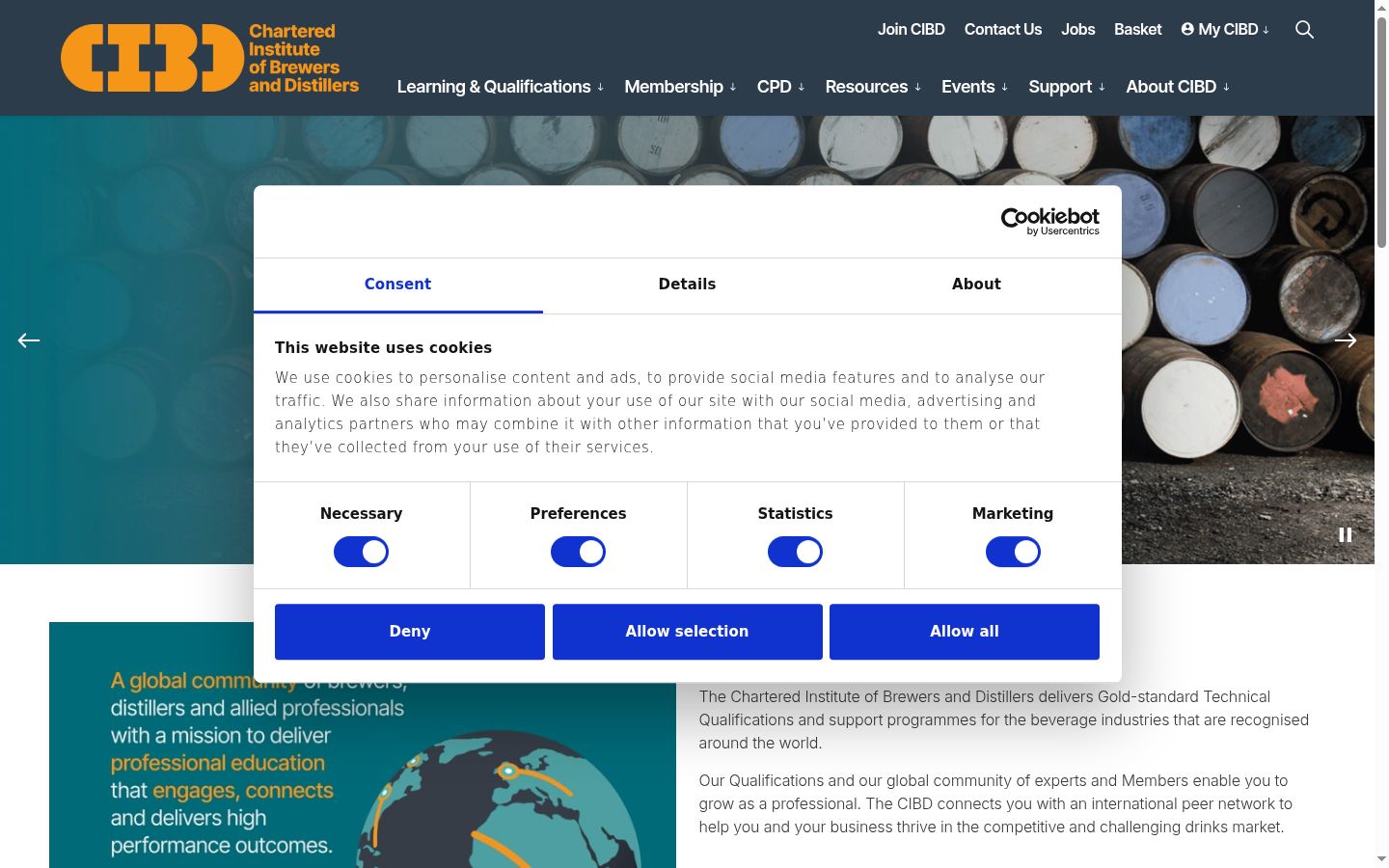Open the Events dropdown
The height and width of the screenshot is (868, 1389).
pos(974,87)
